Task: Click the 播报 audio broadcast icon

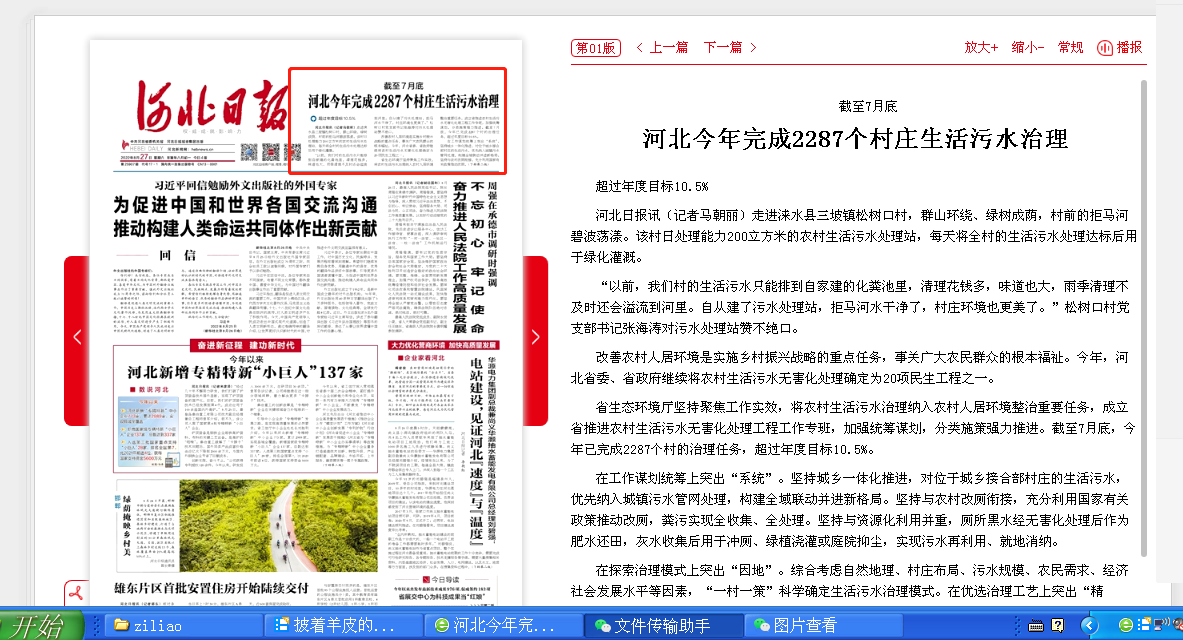Action: coord(1119,47)
